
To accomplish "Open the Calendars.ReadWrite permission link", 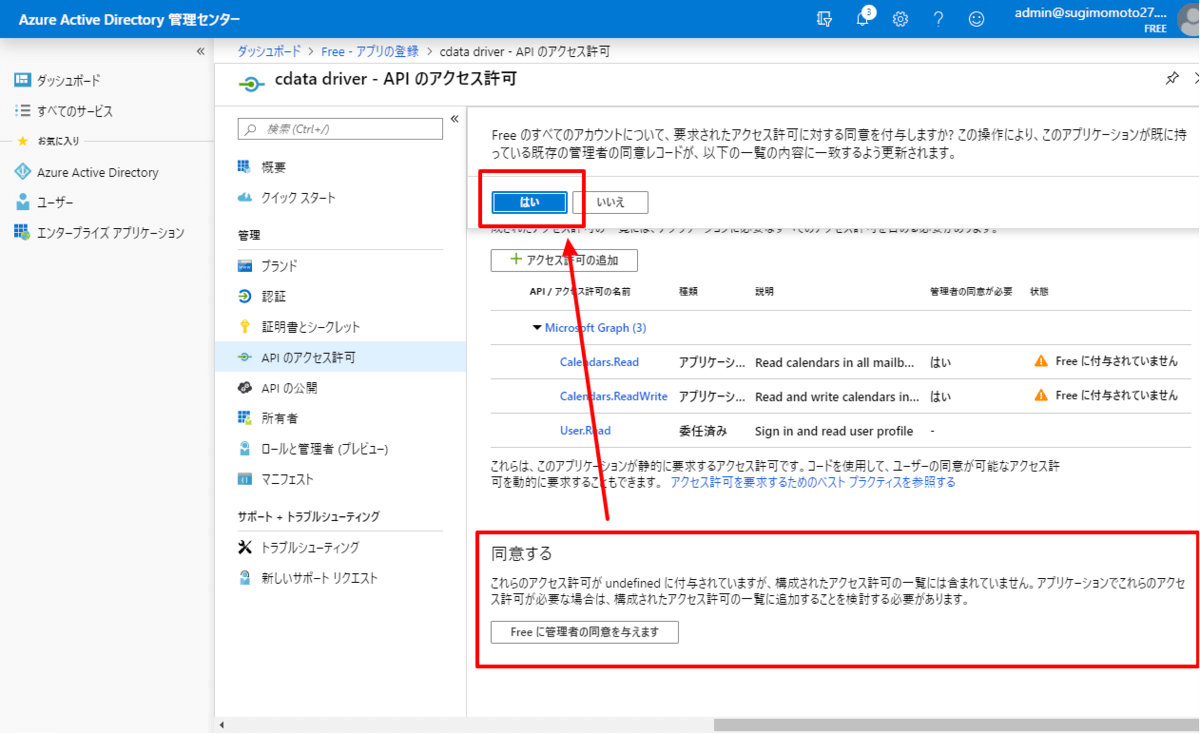I will point(613,396).
